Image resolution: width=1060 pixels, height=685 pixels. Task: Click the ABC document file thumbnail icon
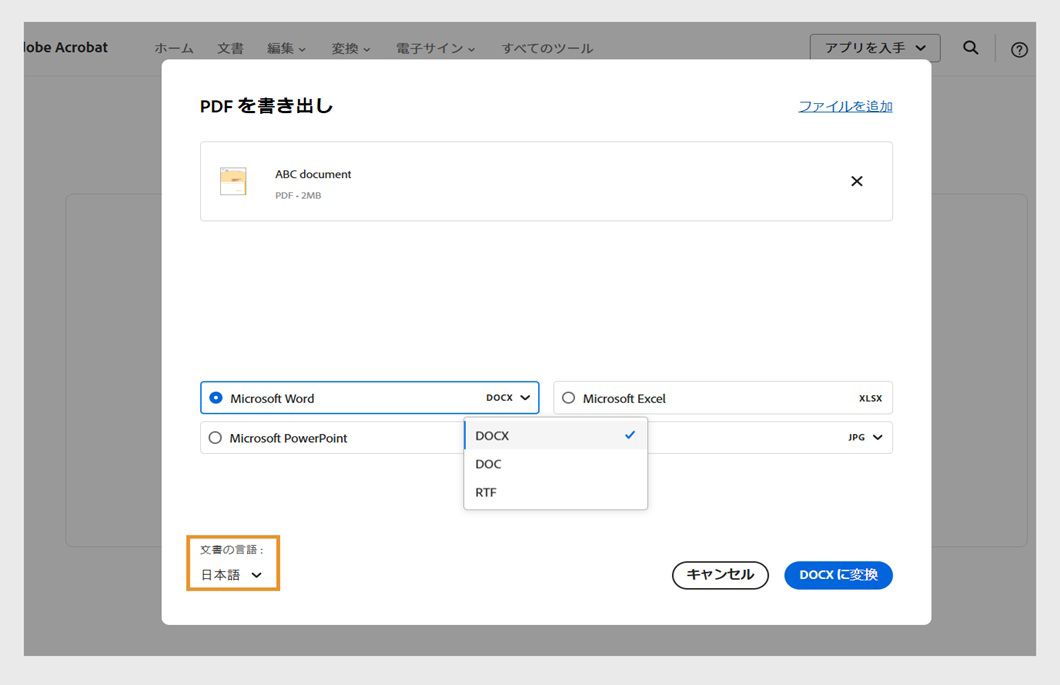[x=233, y=181]
